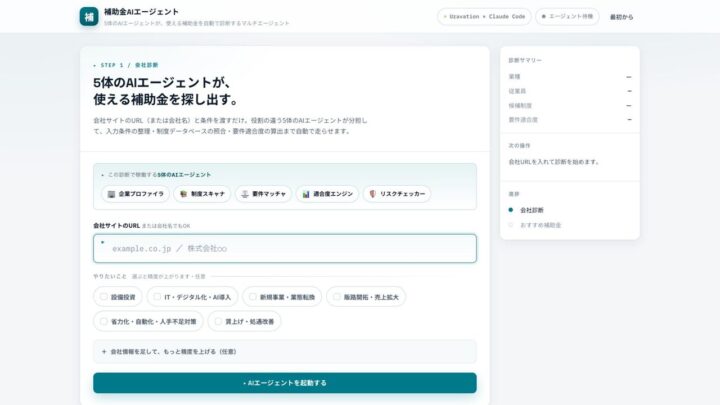The image size is (720, 405).
Task: Click the リスクチェッカー shield icon
Action: [x=372, y=194]
